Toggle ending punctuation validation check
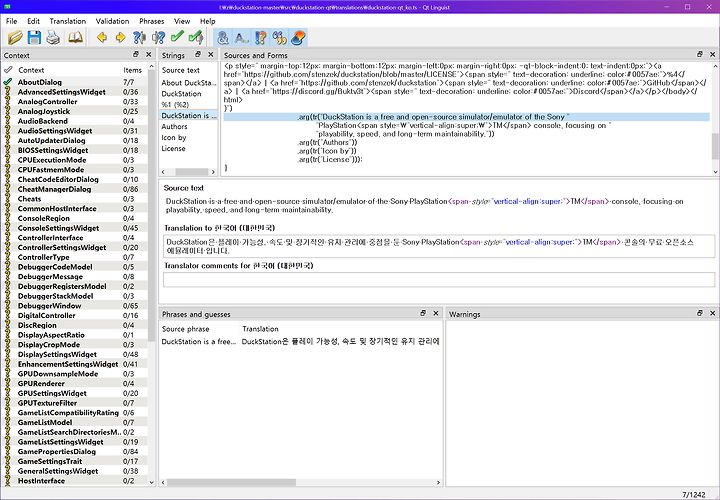 [242, 38]
